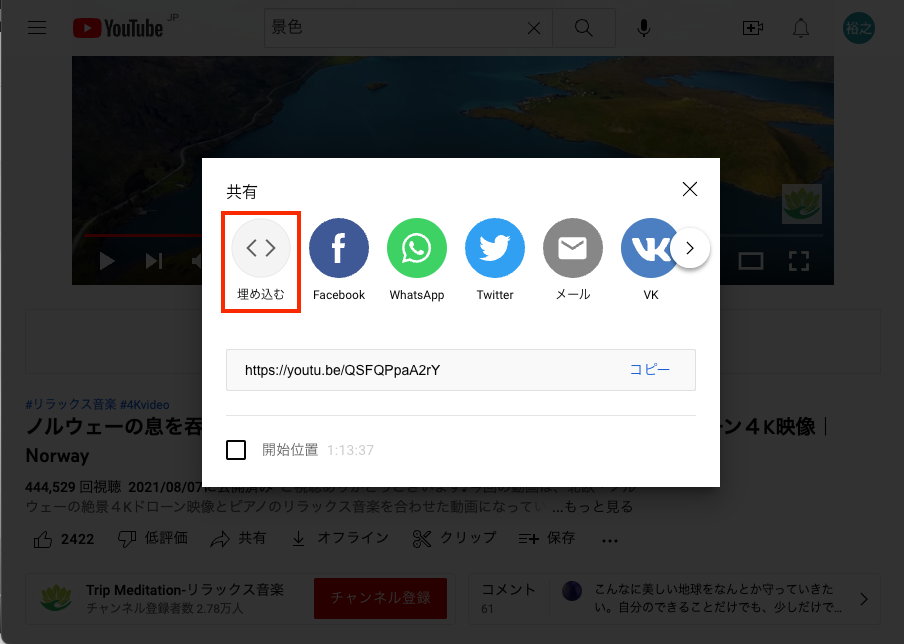Open the YouTube hamburger guide menu
904x644 pixels.
[37, 28]
